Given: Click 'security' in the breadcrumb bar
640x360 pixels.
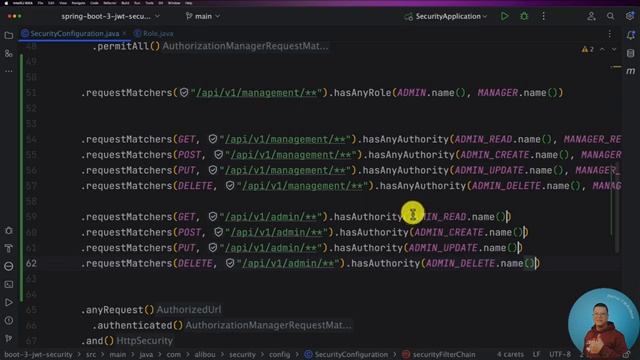Looking at the screenshot, I should click(x=242, y=354).
